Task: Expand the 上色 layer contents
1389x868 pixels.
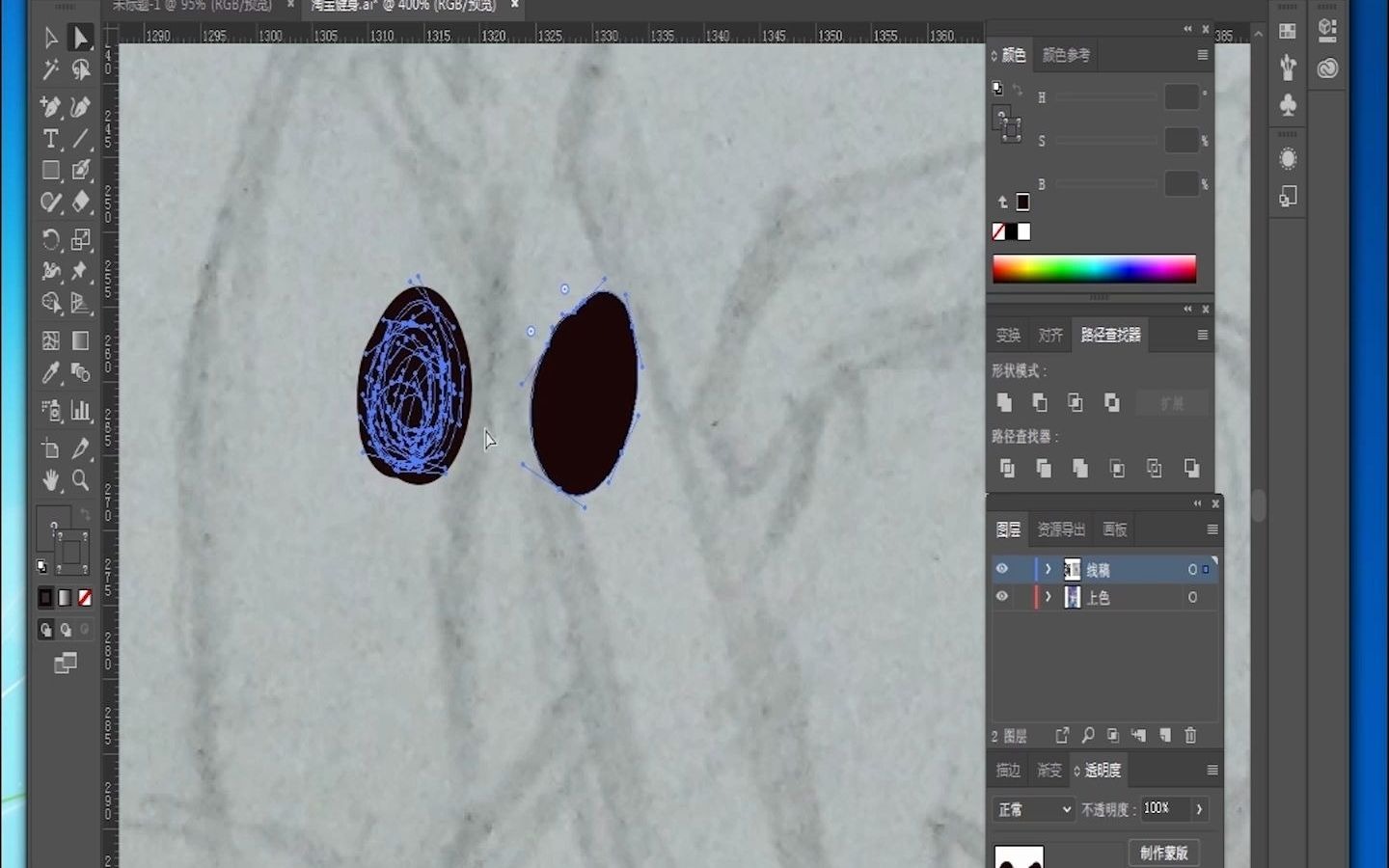Action: (x=1049, y=597)
